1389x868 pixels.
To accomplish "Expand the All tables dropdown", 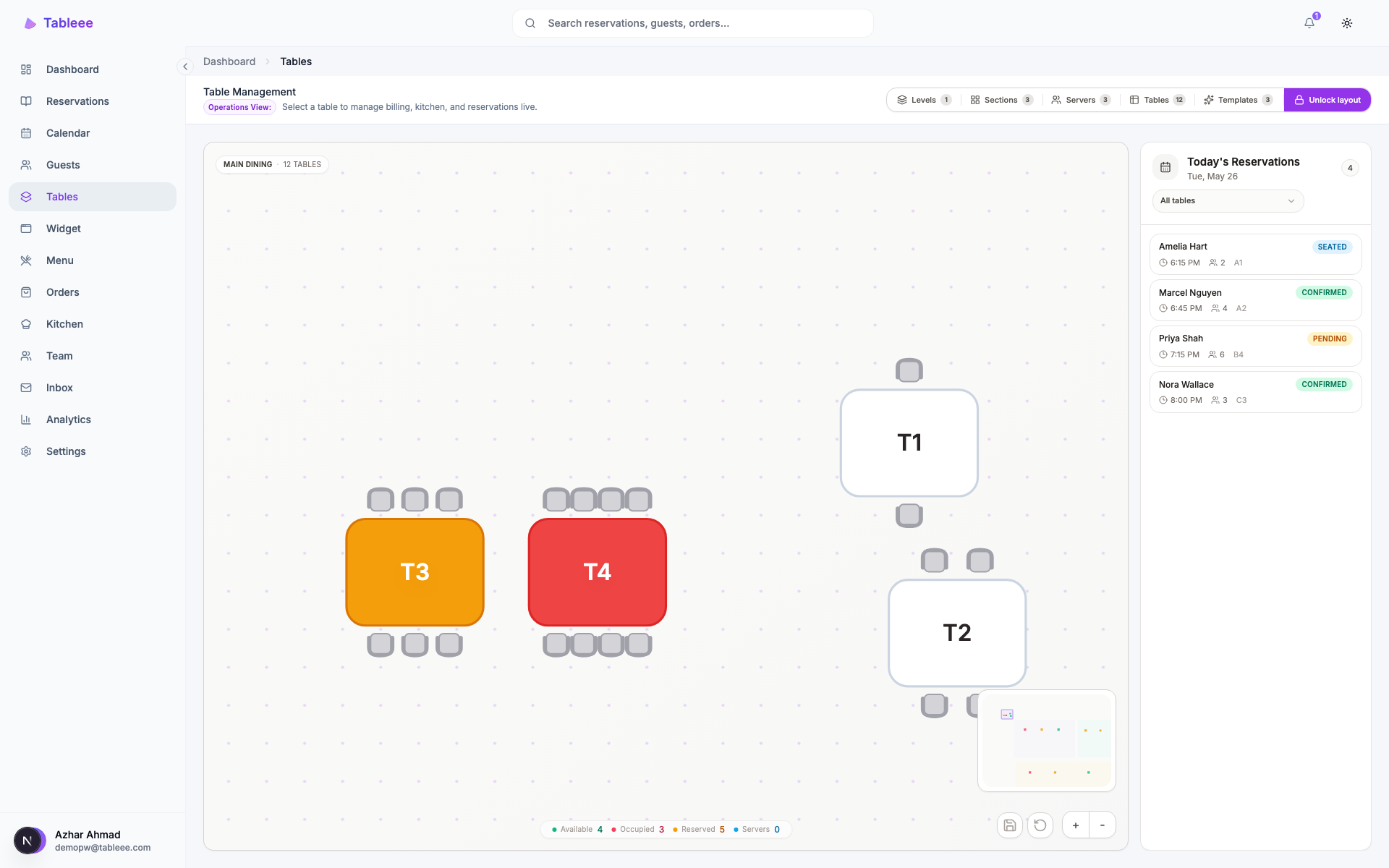I will coord(1228,201).
